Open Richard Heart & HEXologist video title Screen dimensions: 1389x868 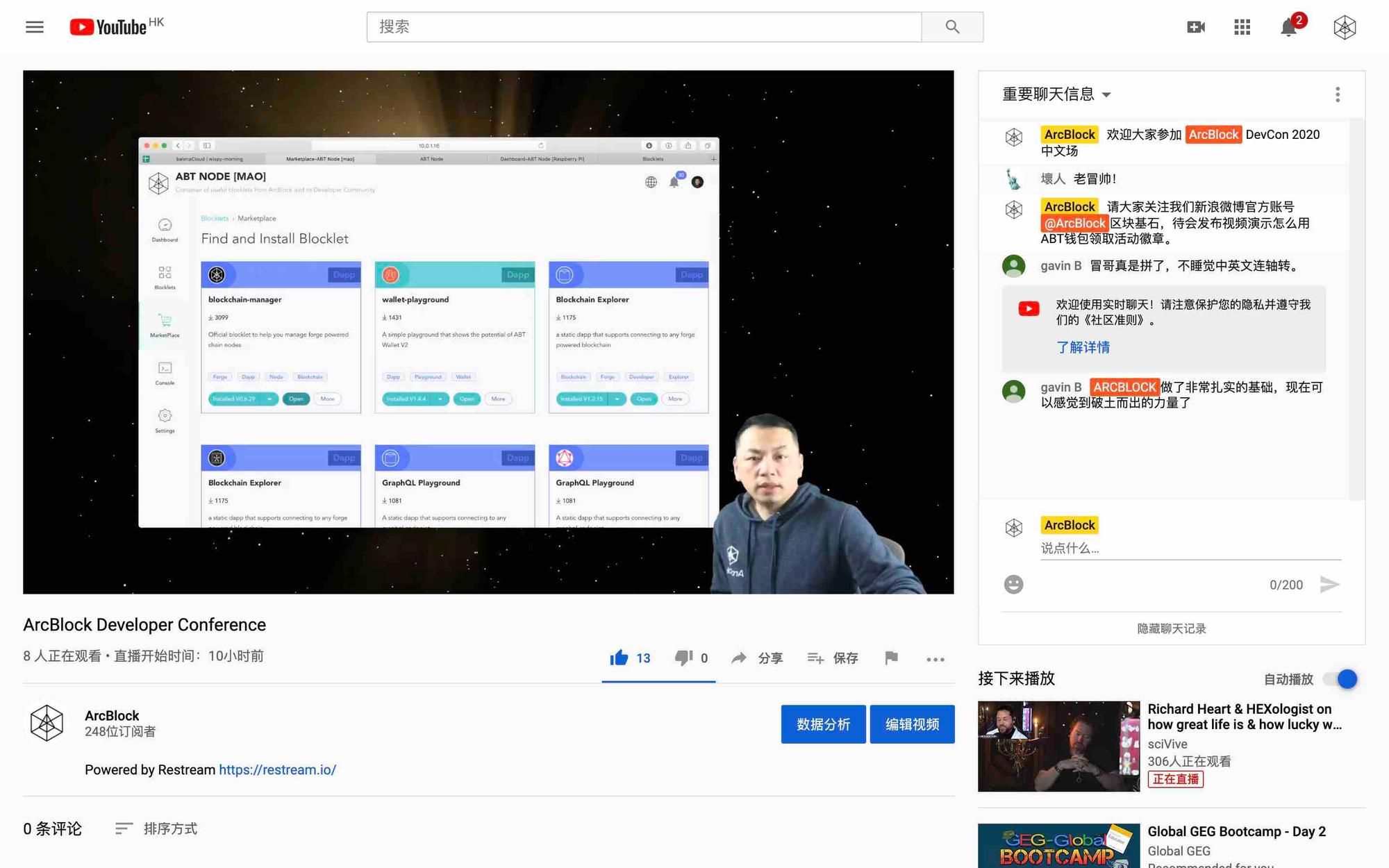pos(1245,717)
